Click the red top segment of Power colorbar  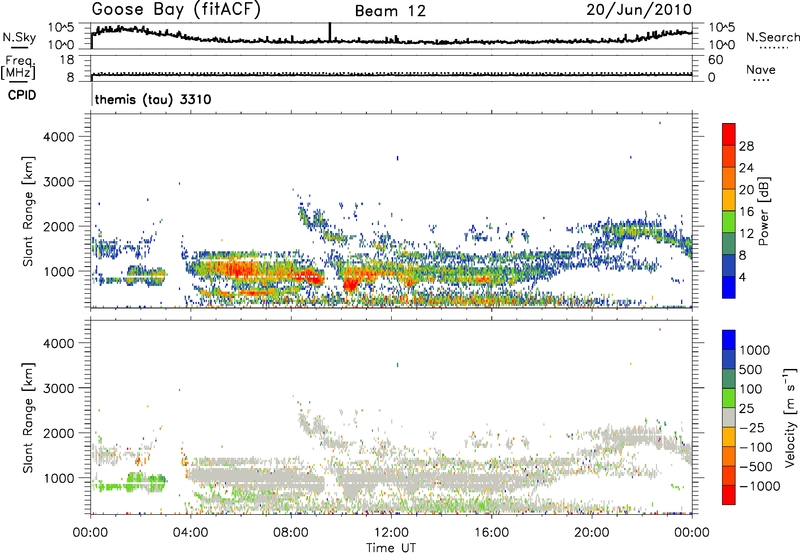tap(729, 134)
